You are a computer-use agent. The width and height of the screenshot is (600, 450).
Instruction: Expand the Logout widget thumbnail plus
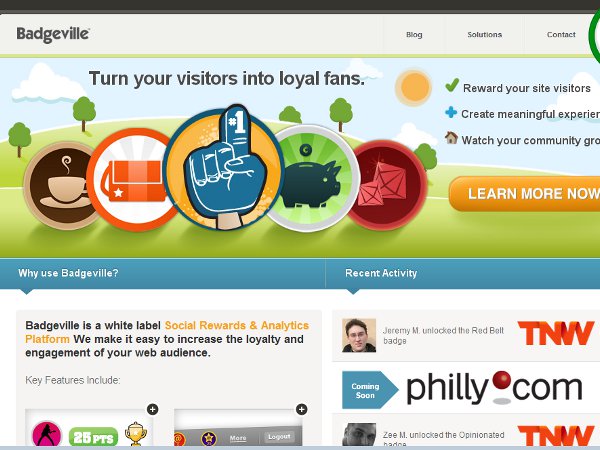(302, 409)
